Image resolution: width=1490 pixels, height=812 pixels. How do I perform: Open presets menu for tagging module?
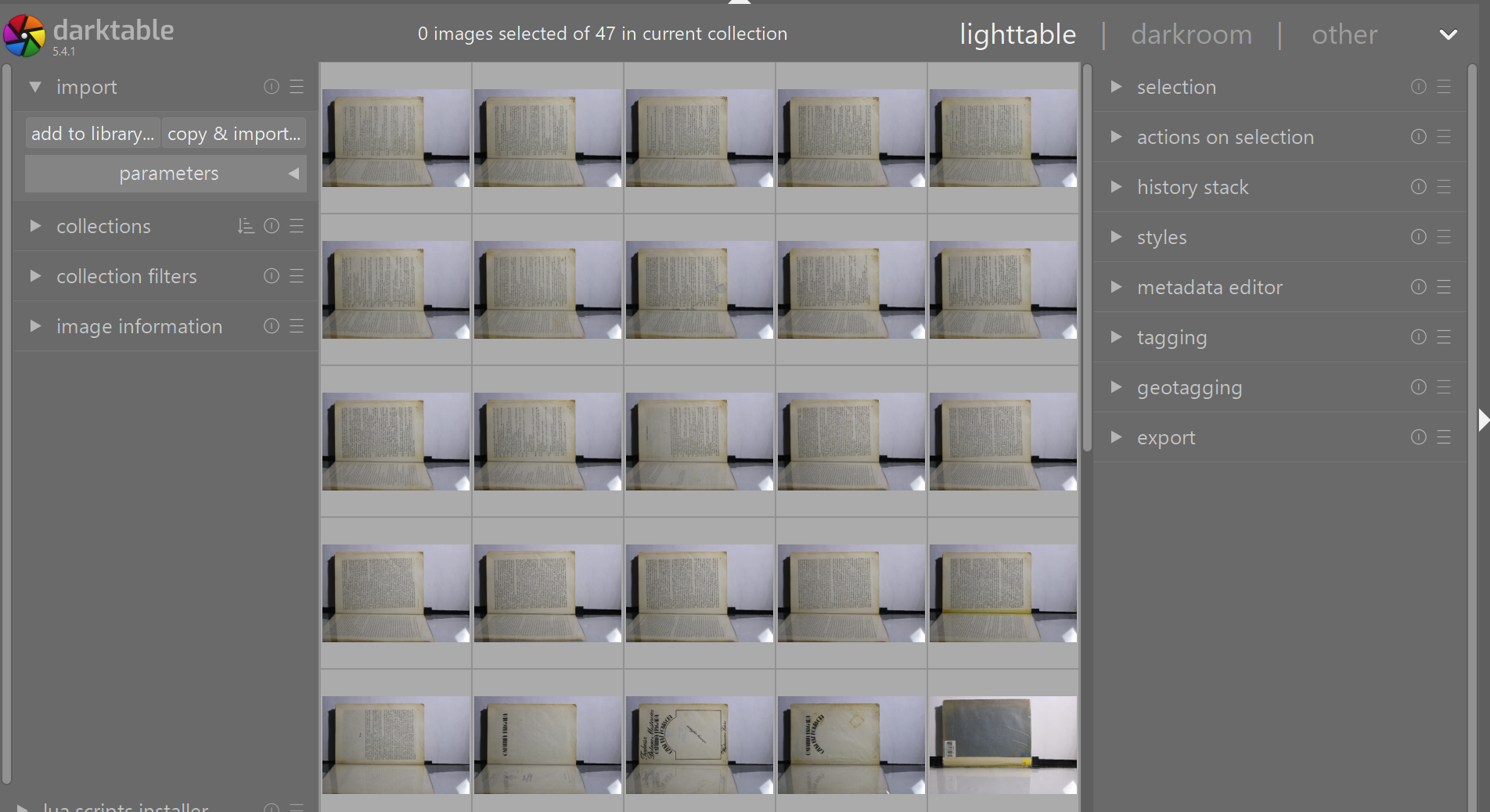pos(1444,337)
